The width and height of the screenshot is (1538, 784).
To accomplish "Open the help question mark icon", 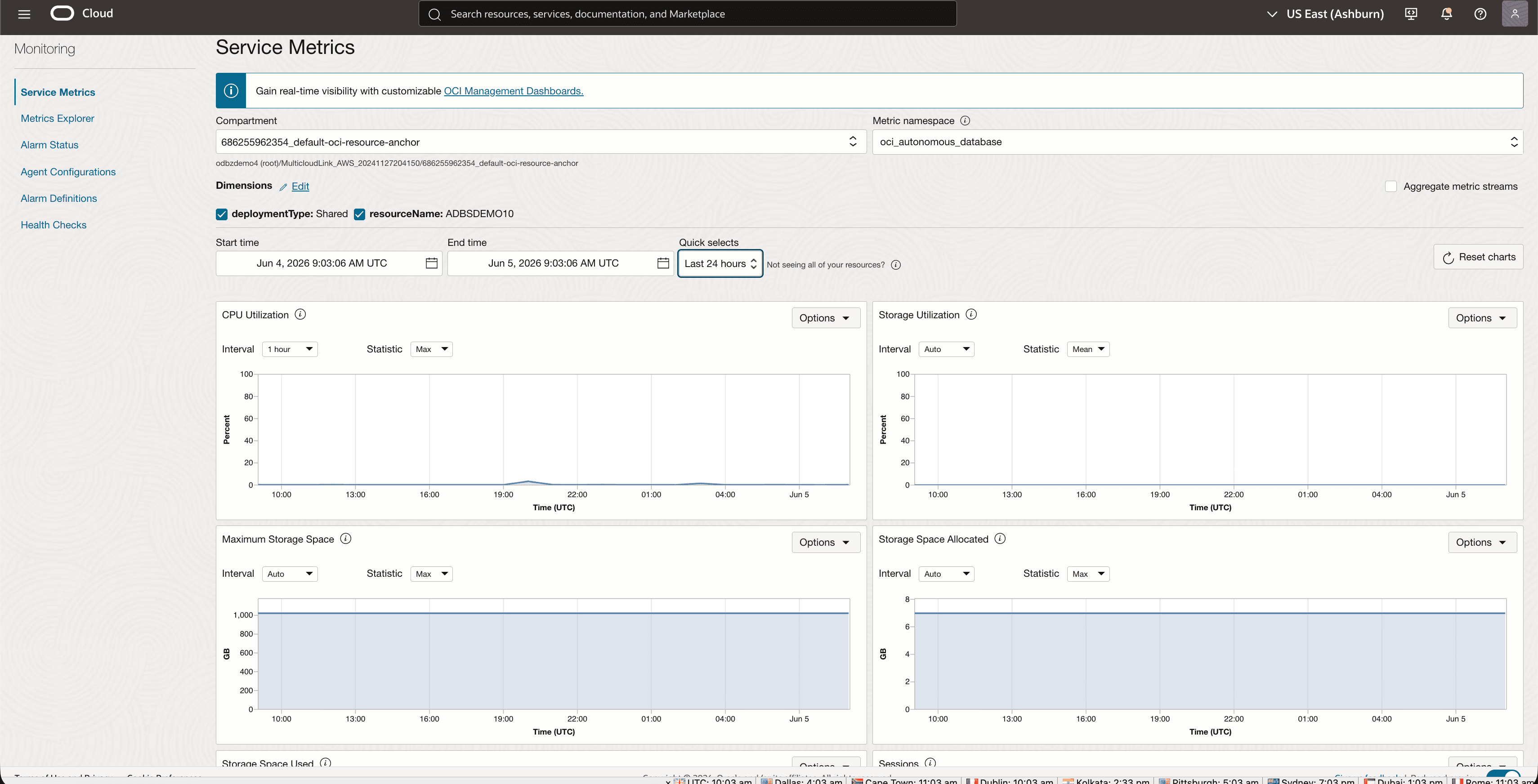I will tap(1480, 14).
